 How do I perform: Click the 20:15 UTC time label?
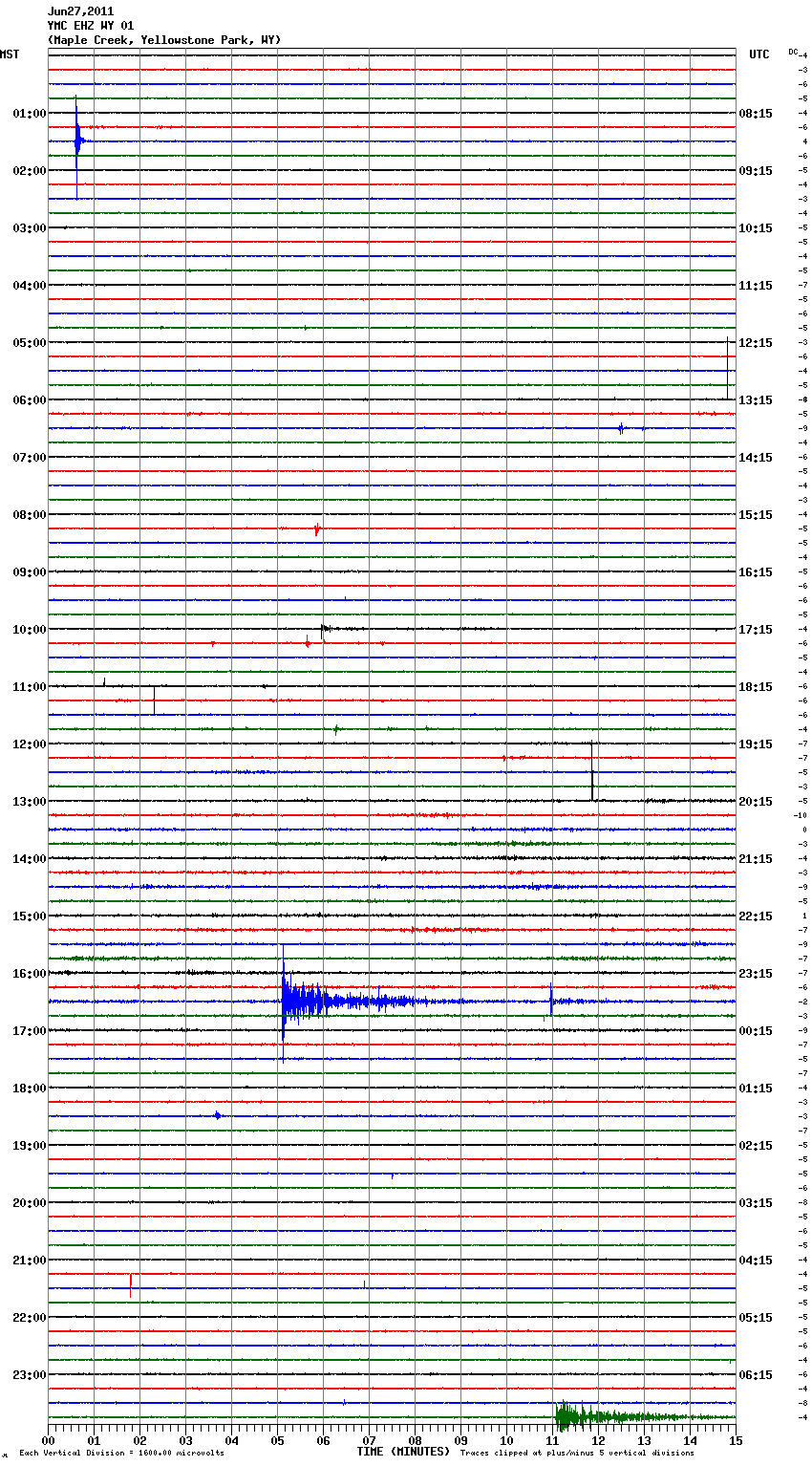tap(756, 801)
